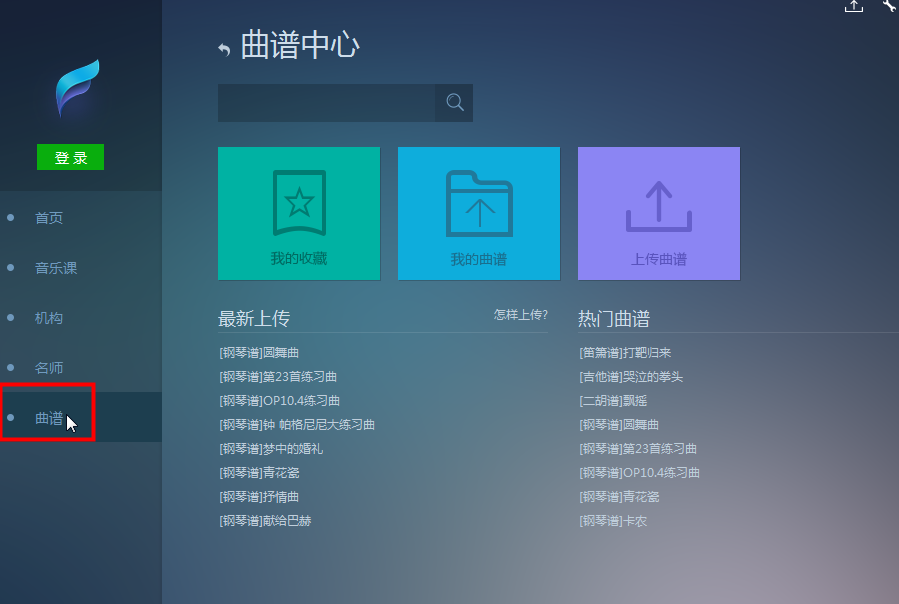899x604 pixels.
Task: Open the 上传曲谱 upload tile
Action: click(659, 213)
